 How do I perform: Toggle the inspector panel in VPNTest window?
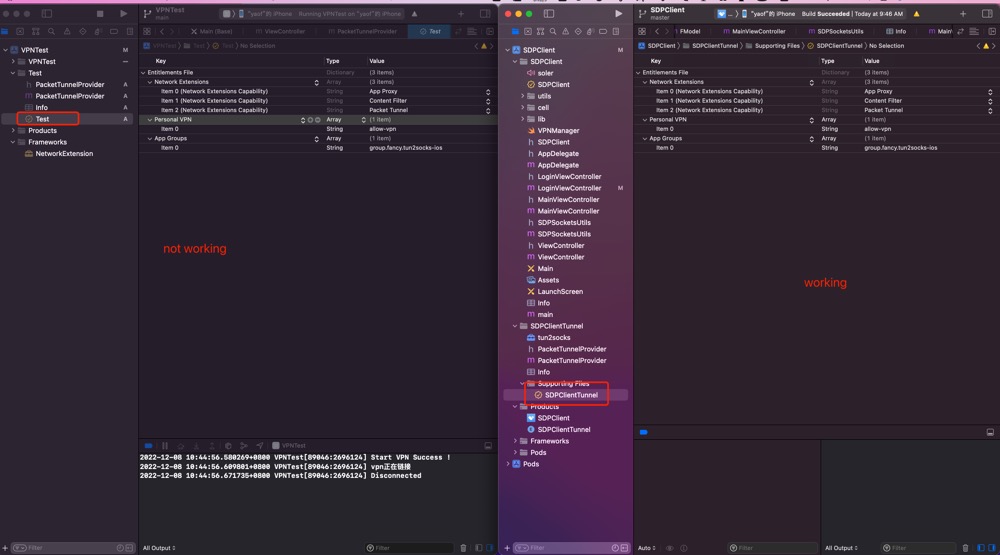click(487, 14)
